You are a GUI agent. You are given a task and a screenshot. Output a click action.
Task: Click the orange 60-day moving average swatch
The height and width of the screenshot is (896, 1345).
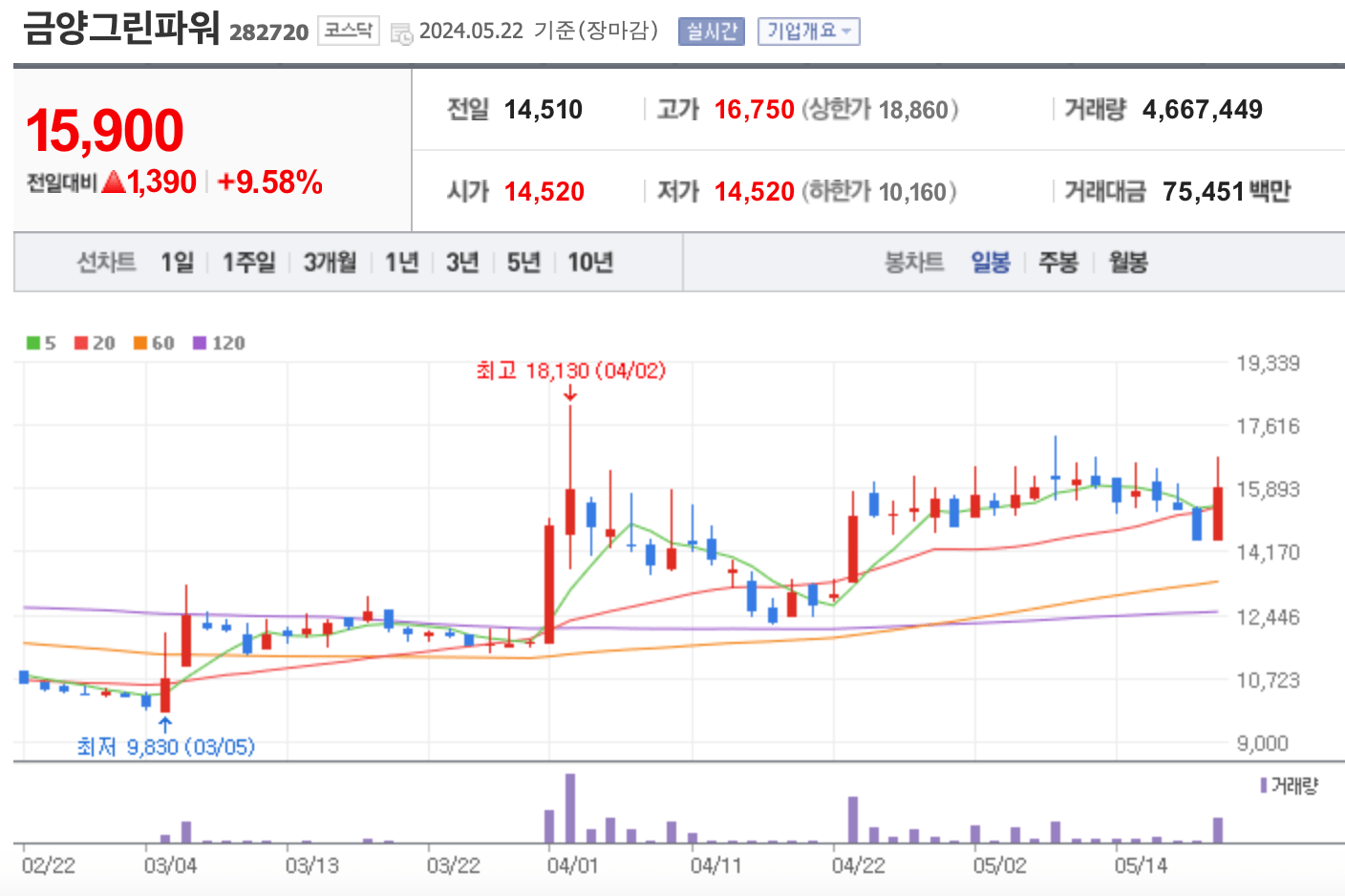[140, 343]
